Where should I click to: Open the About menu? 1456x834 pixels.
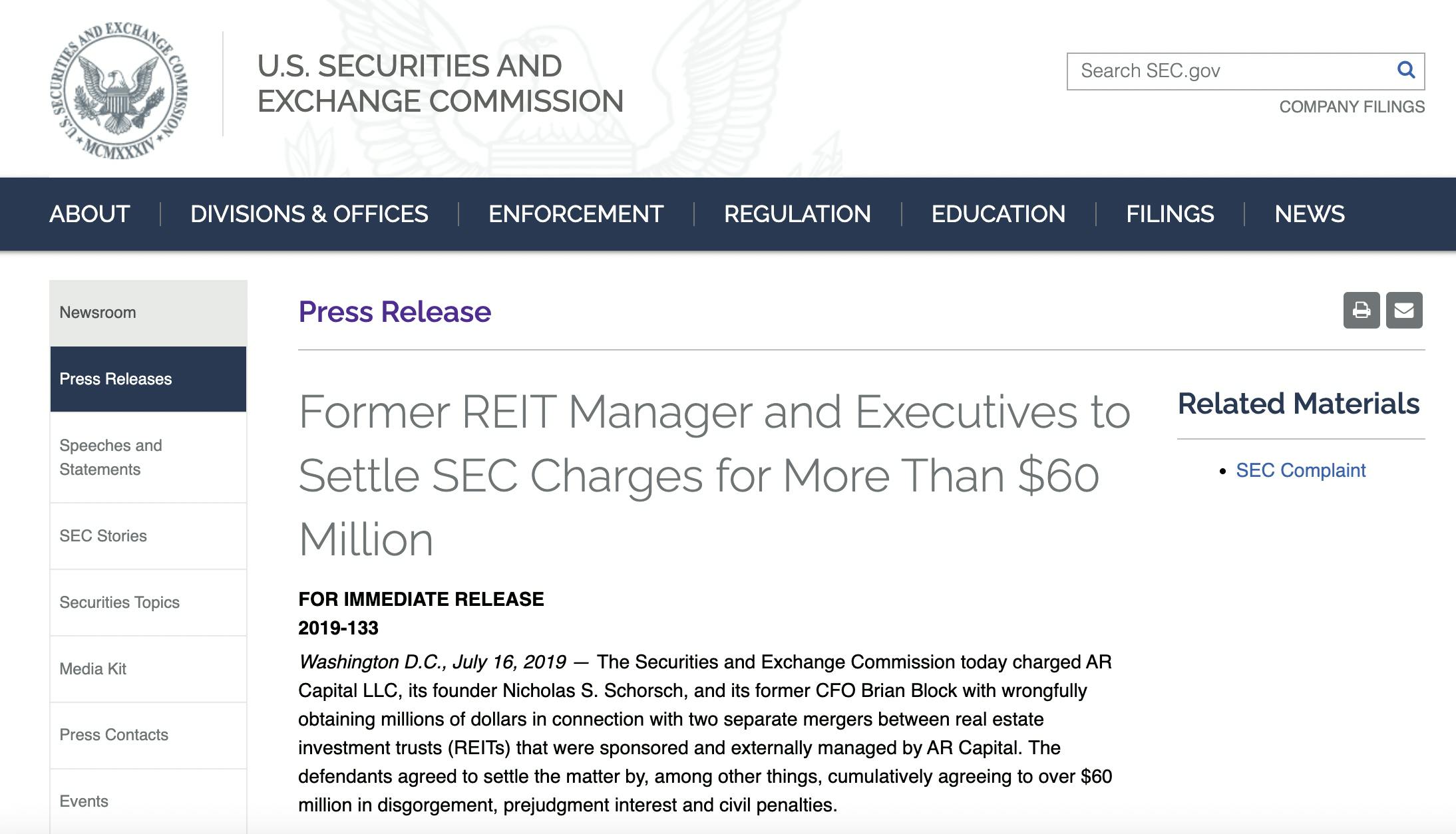(90, 214)
